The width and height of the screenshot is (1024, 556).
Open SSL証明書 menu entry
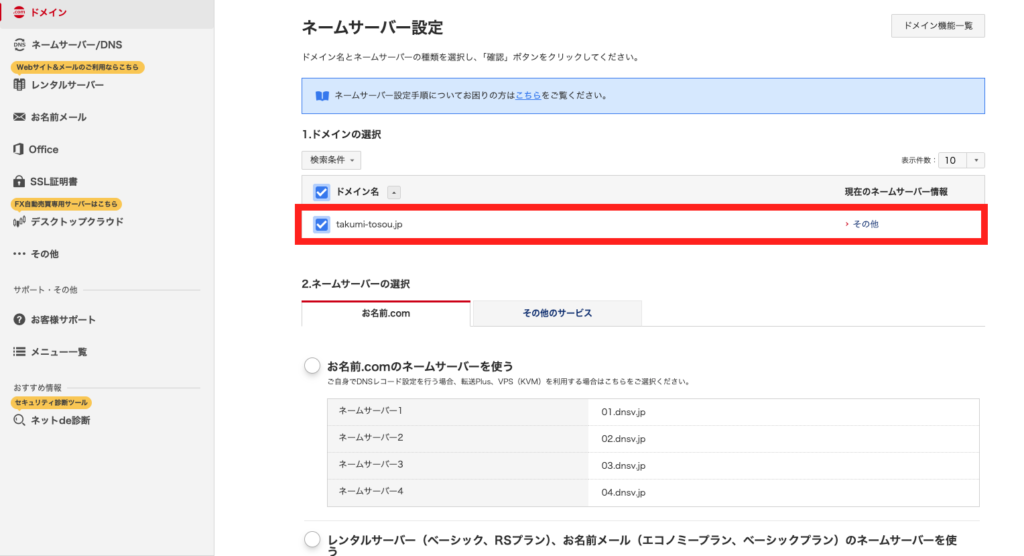point(54,181)
